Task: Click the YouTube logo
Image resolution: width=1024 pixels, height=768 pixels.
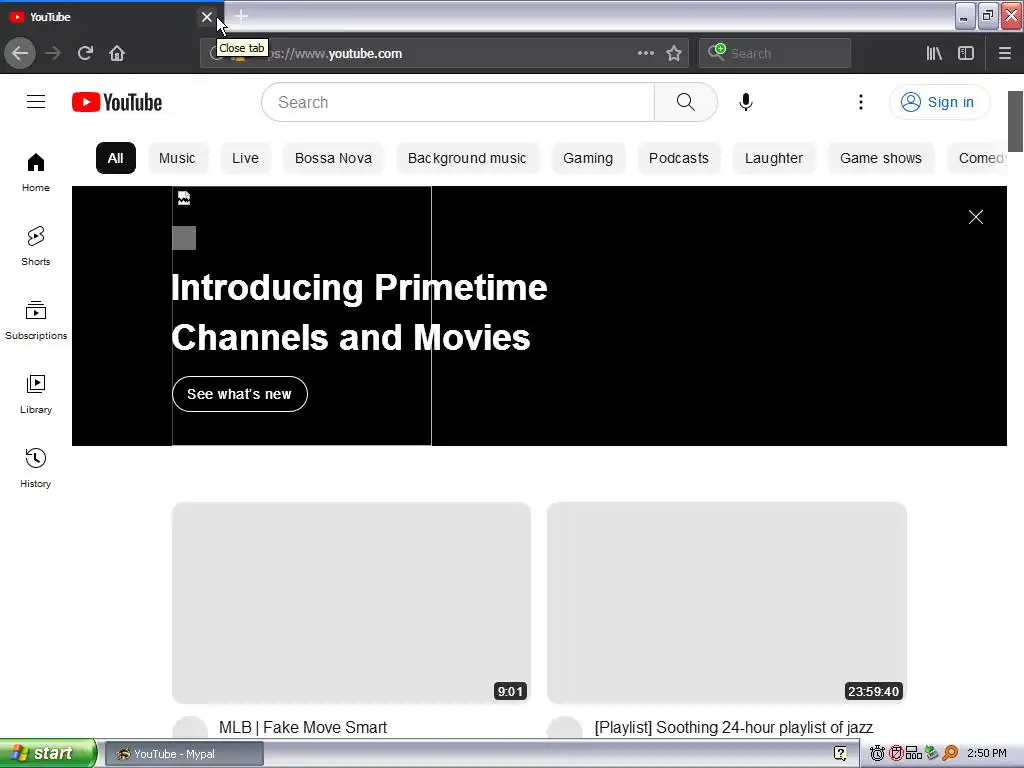Action: (117, 102)
